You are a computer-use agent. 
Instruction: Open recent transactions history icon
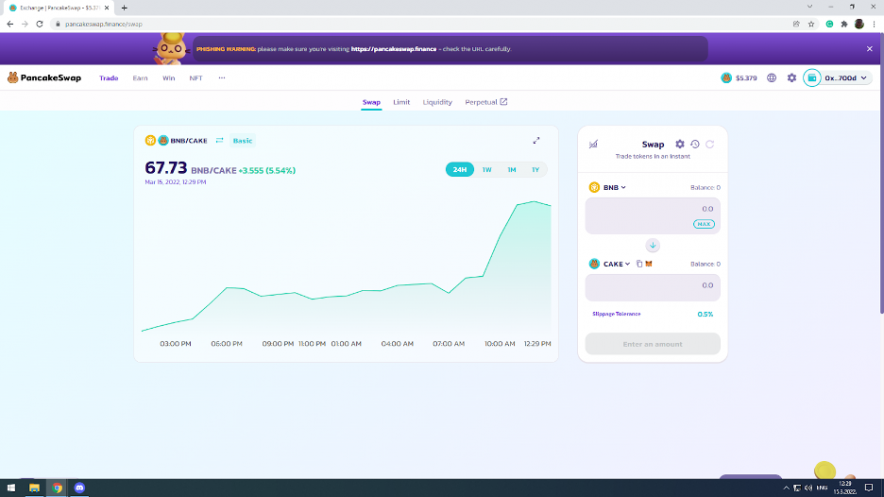click(x=695, y=144)
